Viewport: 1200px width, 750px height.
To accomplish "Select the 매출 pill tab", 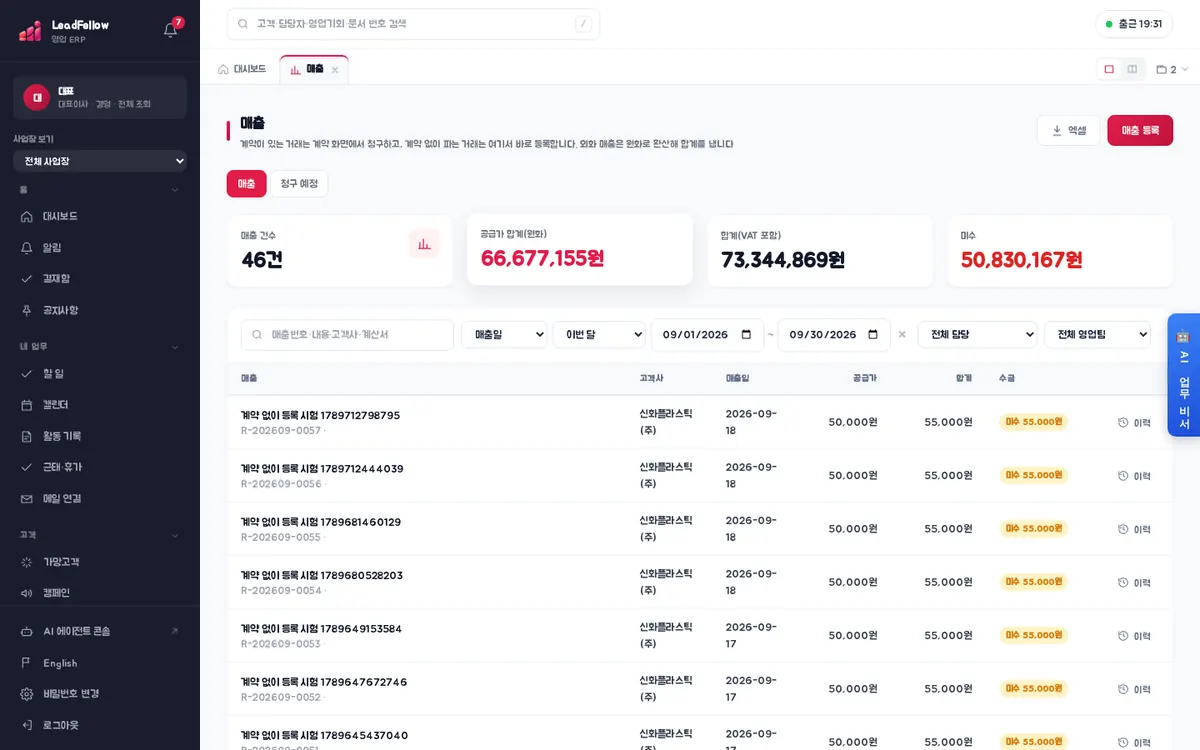I will 246,183.
